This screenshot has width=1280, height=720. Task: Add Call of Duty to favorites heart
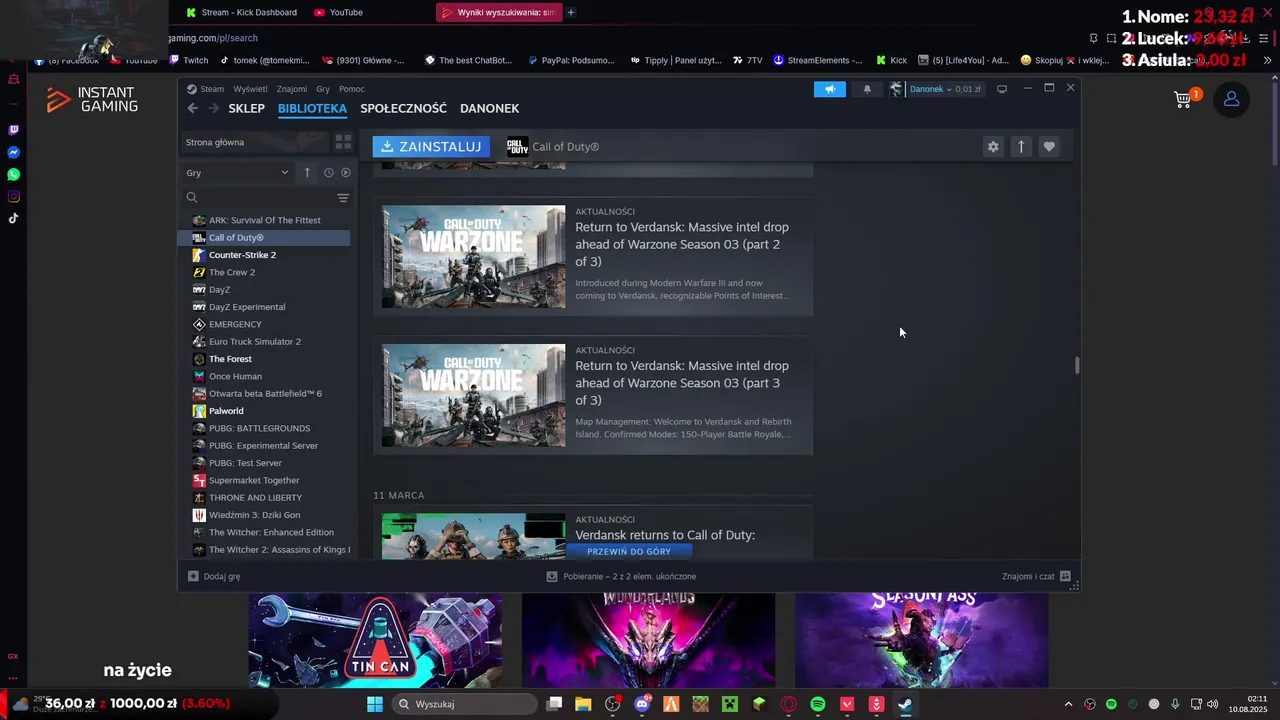point(1049,147)
